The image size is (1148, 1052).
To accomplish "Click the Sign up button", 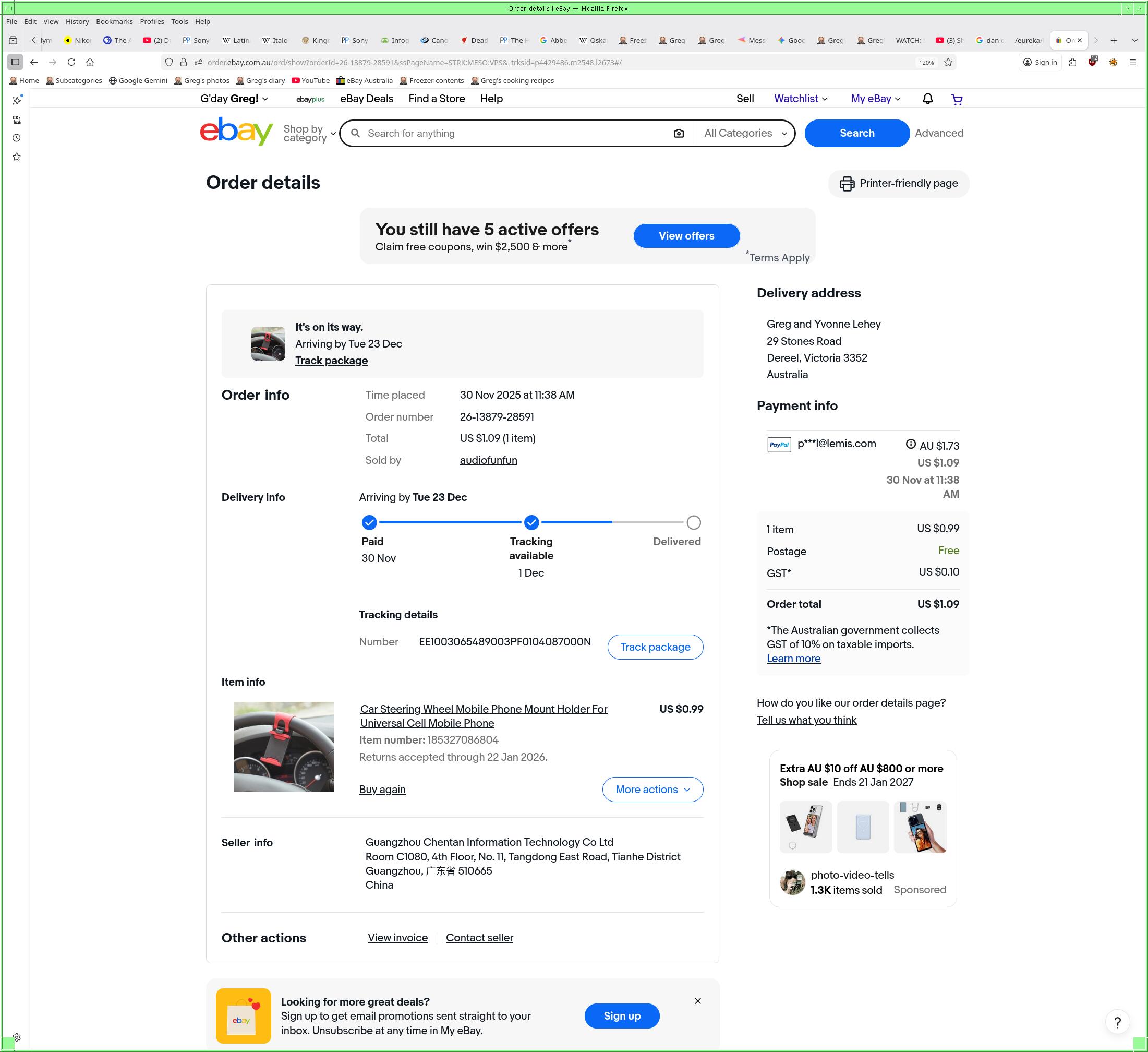I will [x=622, y=1016].
